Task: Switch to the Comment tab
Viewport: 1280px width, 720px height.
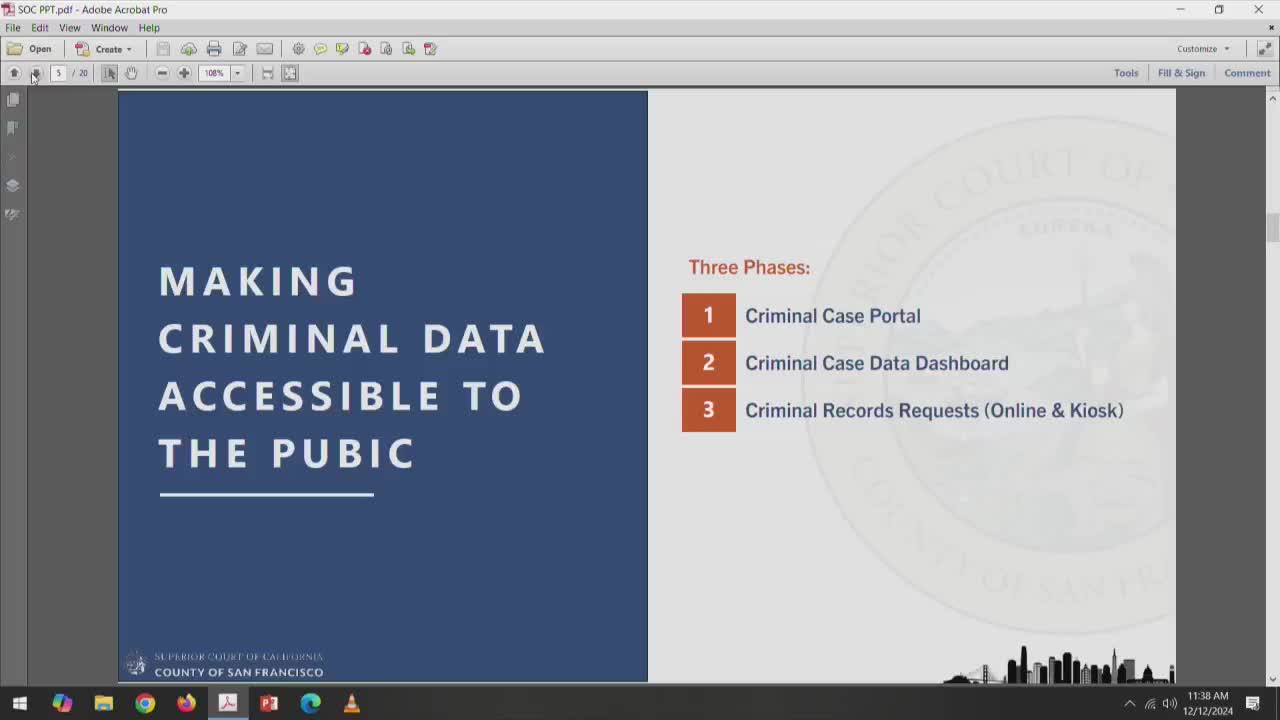Action: (1246, 72)
